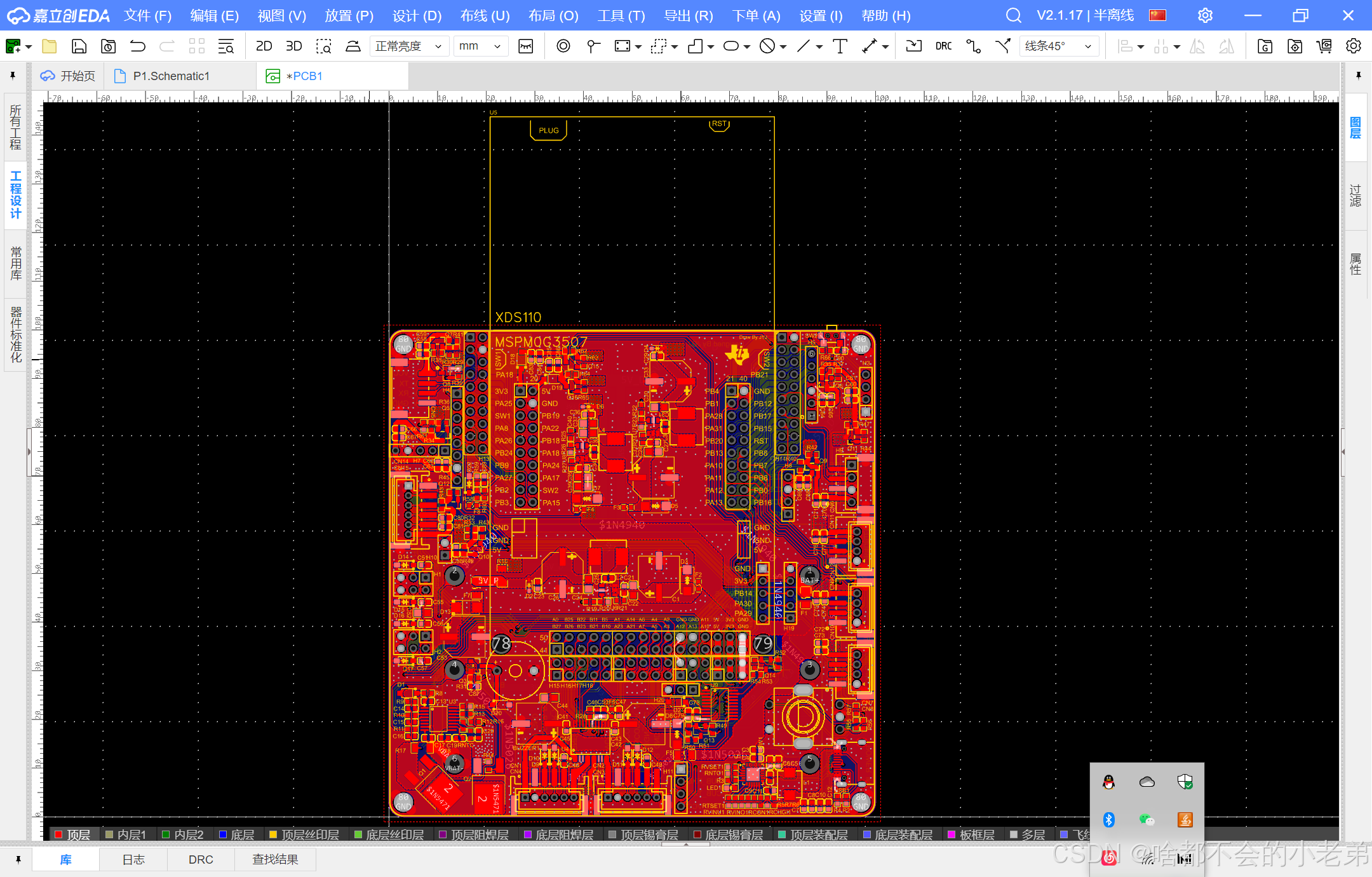This screenshot has width=1372, height=877.
Task: Open the 导出 (R) menu
Action: (689, 15)
